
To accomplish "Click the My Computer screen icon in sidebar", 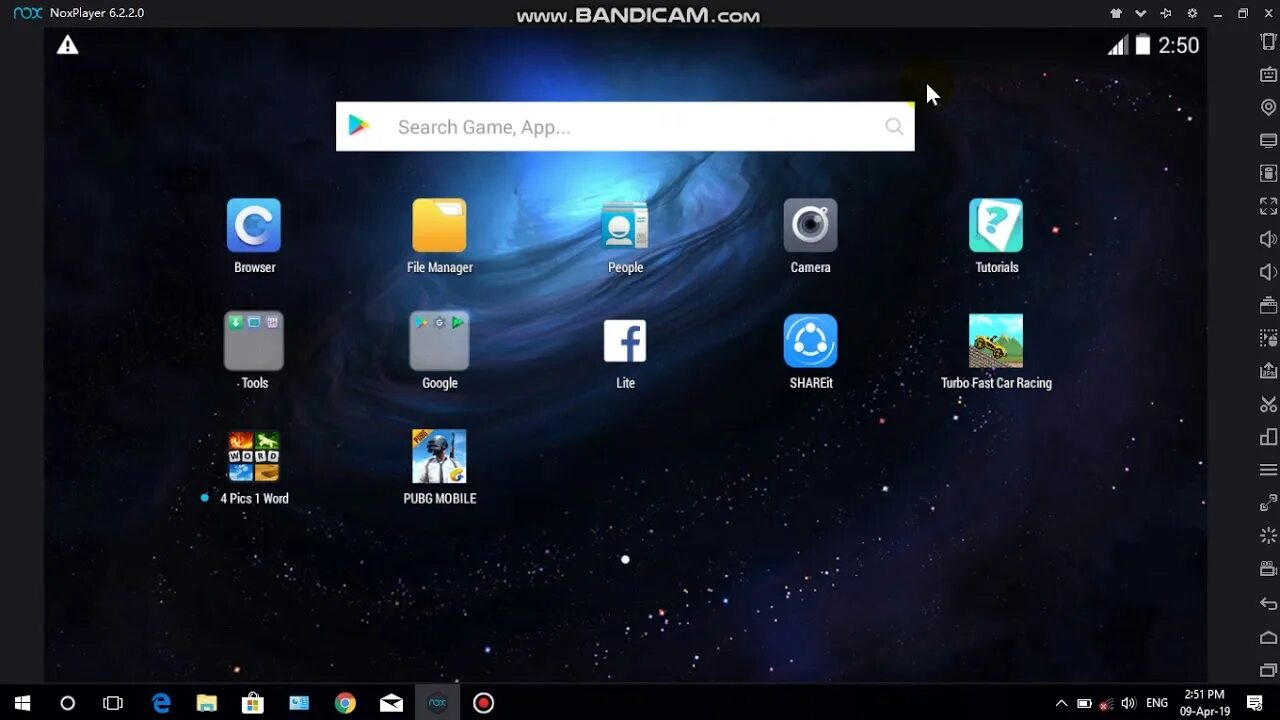I will [x=1268, y=140].
